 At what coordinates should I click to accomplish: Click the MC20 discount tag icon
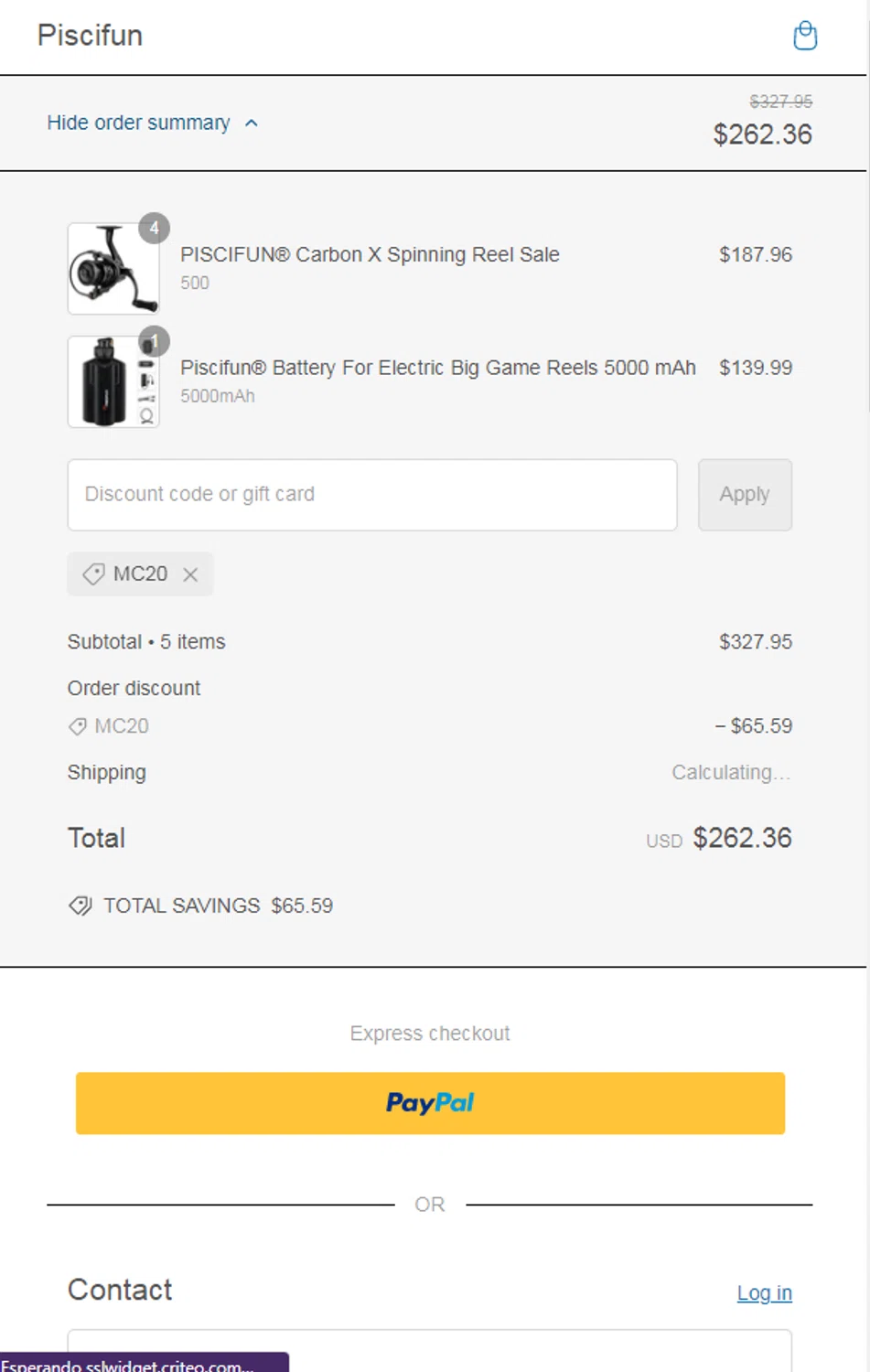pyautogui.click(x=93, y=574)
